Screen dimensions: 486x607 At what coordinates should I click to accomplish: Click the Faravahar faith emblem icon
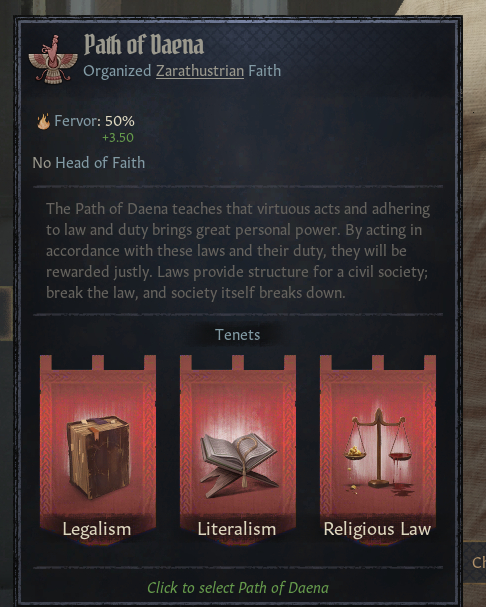[x=53, y=59]
